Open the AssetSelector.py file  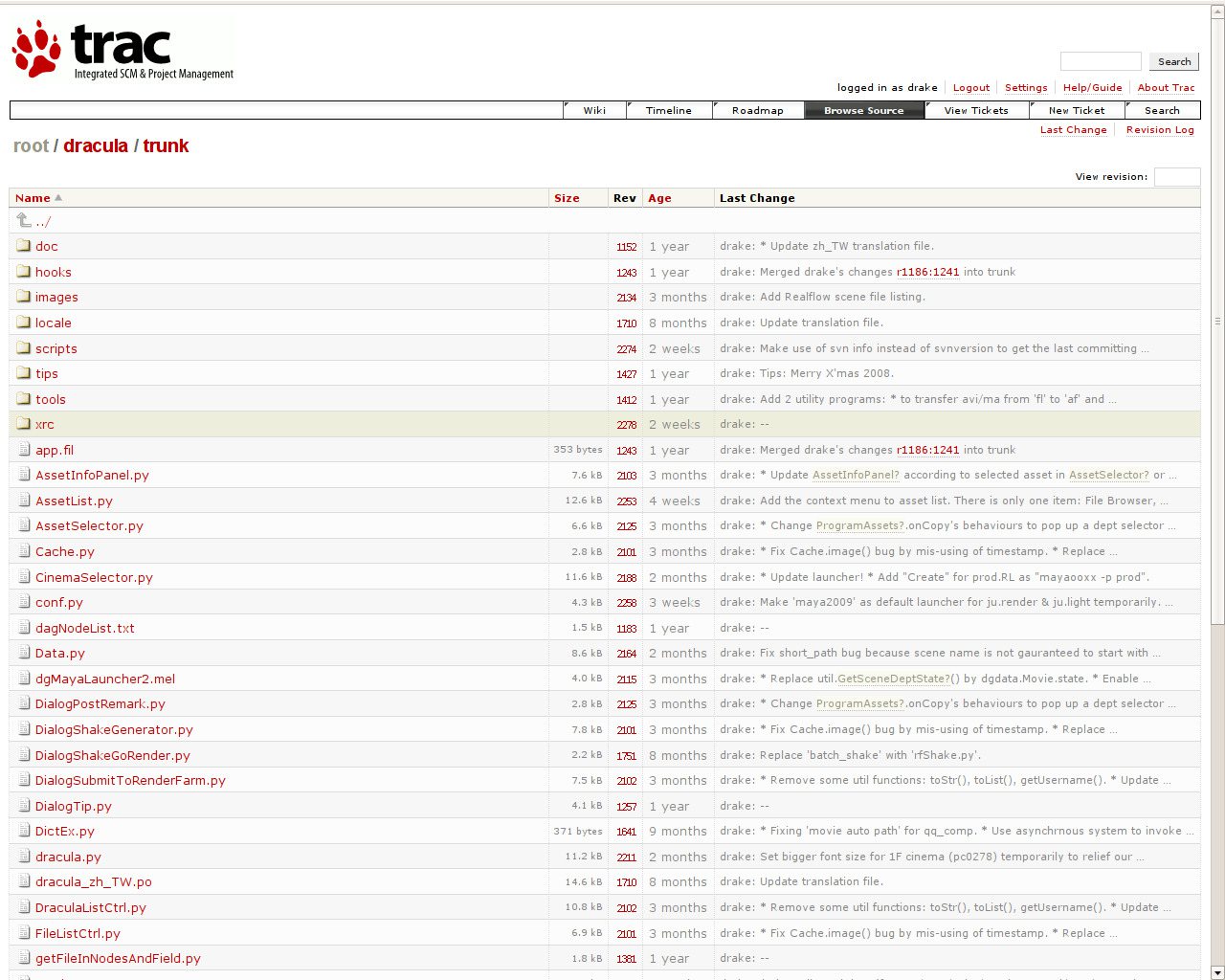[89, 525]
